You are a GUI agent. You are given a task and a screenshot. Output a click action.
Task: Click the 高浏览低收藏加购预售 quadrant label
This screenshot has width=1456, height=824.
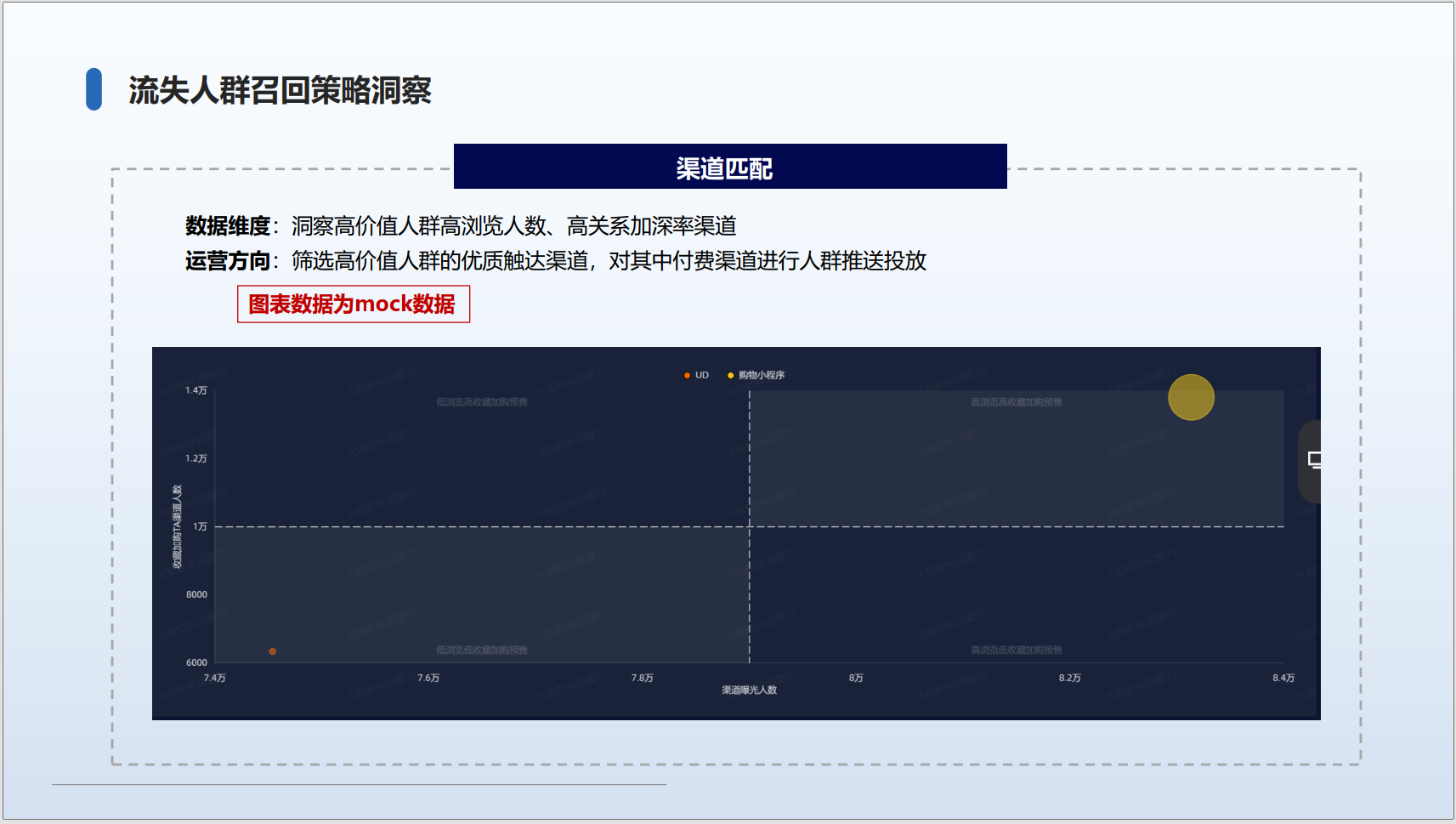tap(1017, 650)
